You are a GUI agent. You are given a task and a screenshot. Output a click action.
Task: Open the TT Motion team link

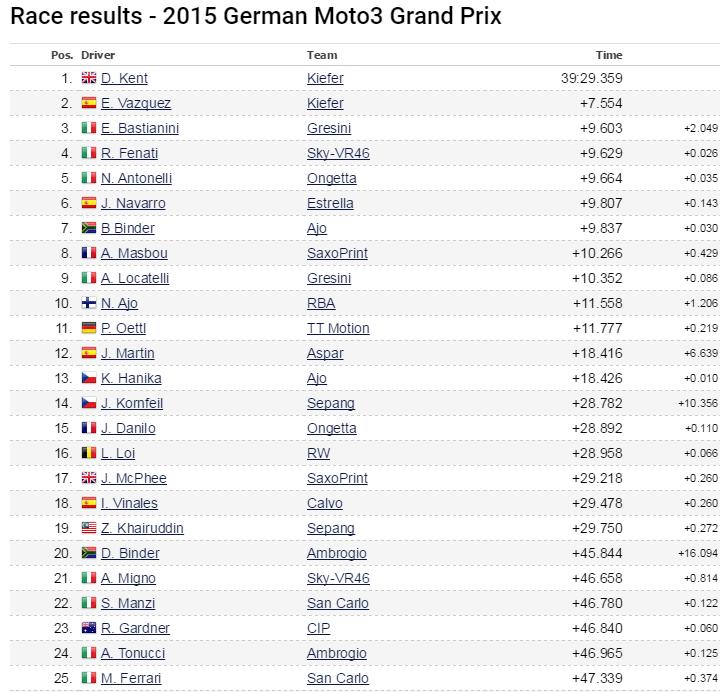[338, 328]
